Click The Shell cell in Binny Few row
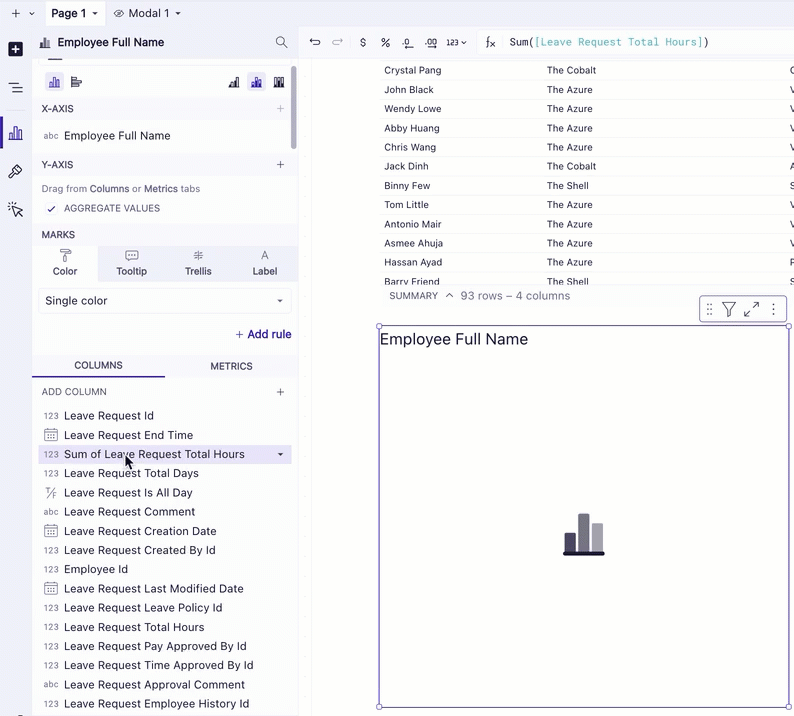This screenshot has width=794, height=716. coord(568,186)
